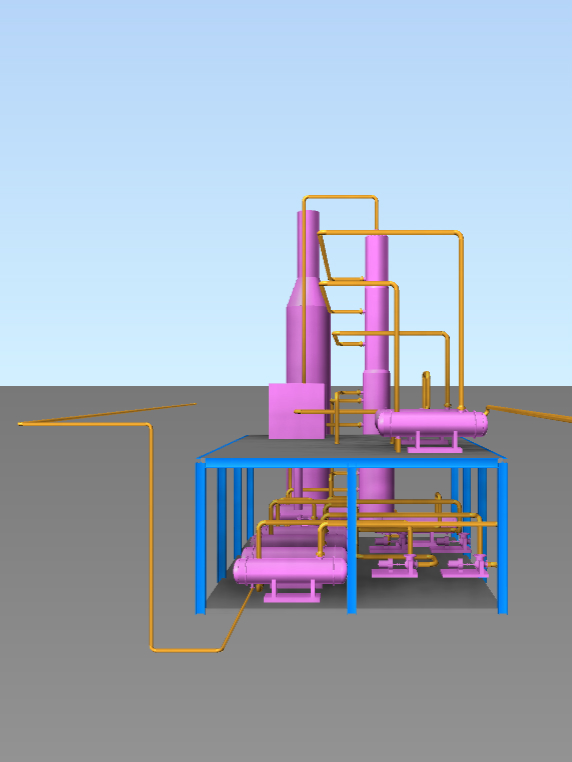This screenshot has height=762, width=572.
Task: Click the orange pipe loop above the tall column
Action: pos(340,197)
